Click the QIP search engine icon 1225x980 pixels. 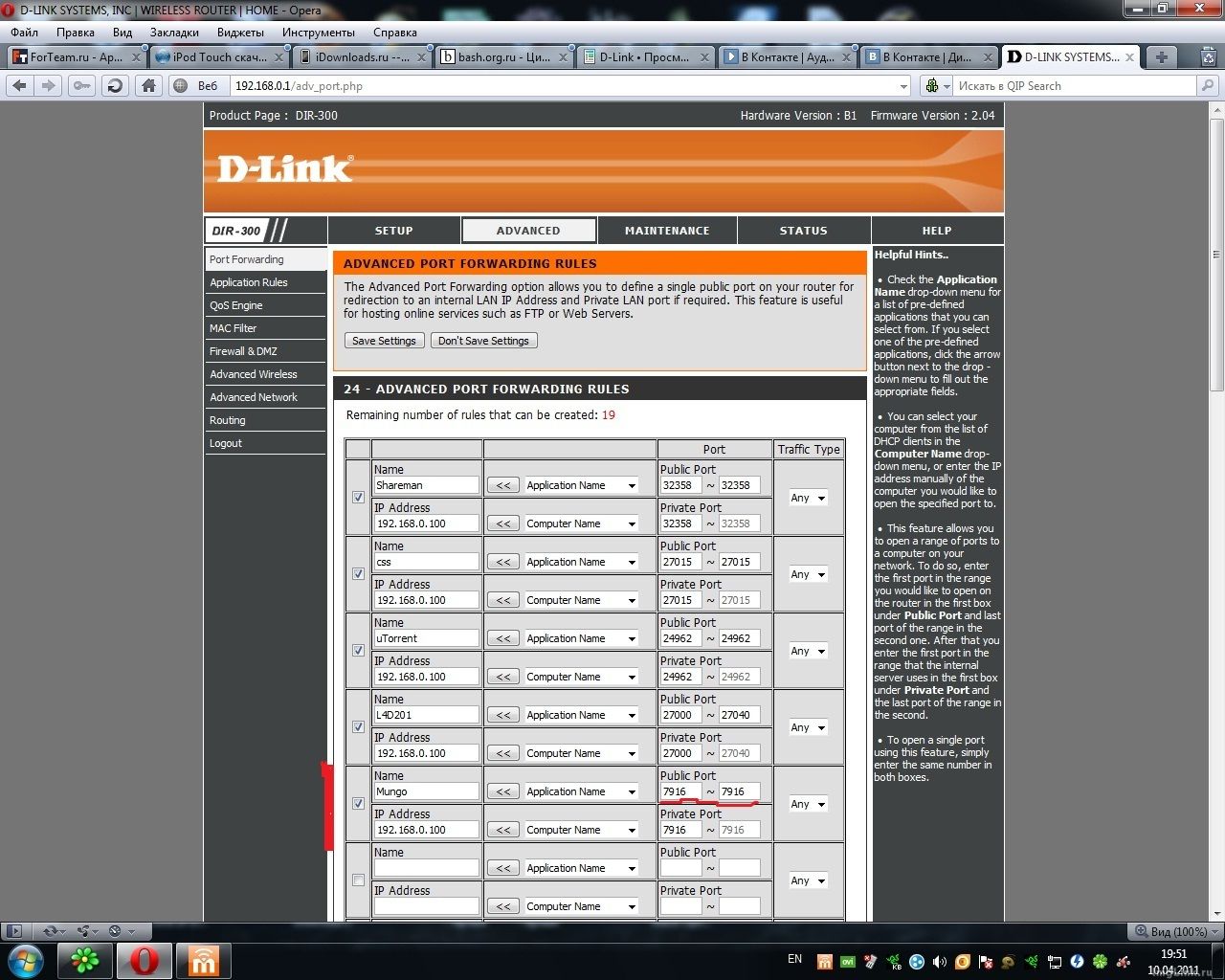click(932, 86)
